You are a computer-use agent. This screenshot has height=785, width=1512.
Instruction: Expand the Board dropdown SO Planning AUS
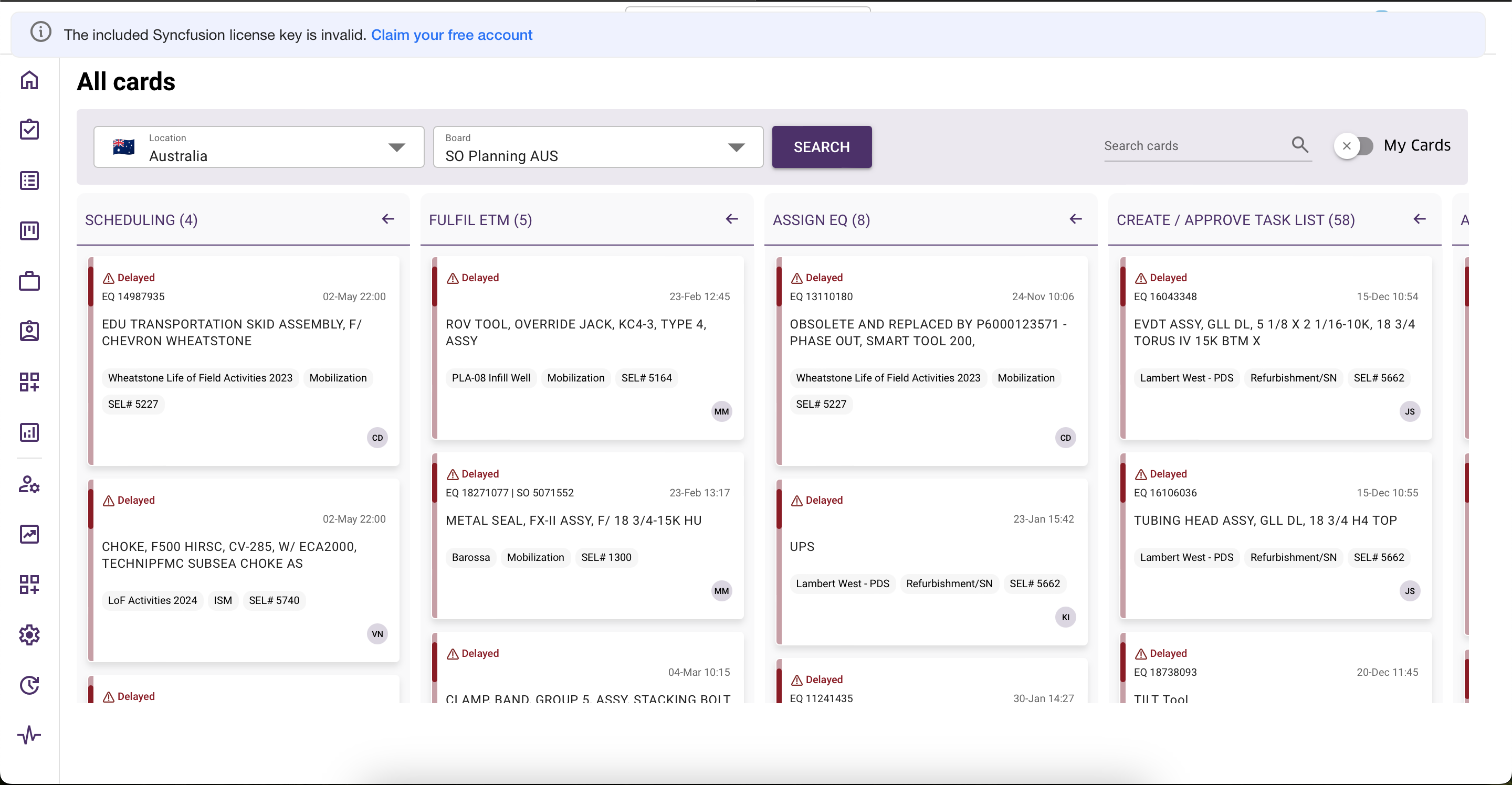(x=597, y=147)
